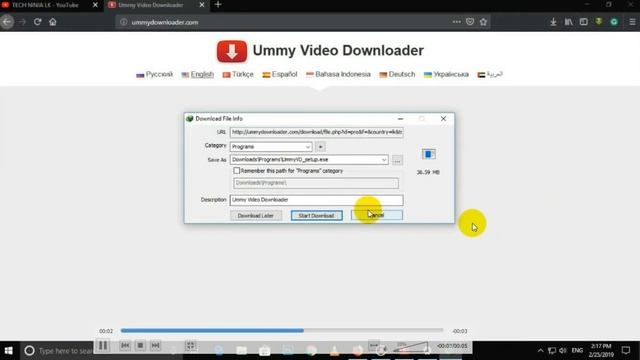Toggle fullscreen in the player controls
This screenshot has width=640, height=360.
(190, 346)
